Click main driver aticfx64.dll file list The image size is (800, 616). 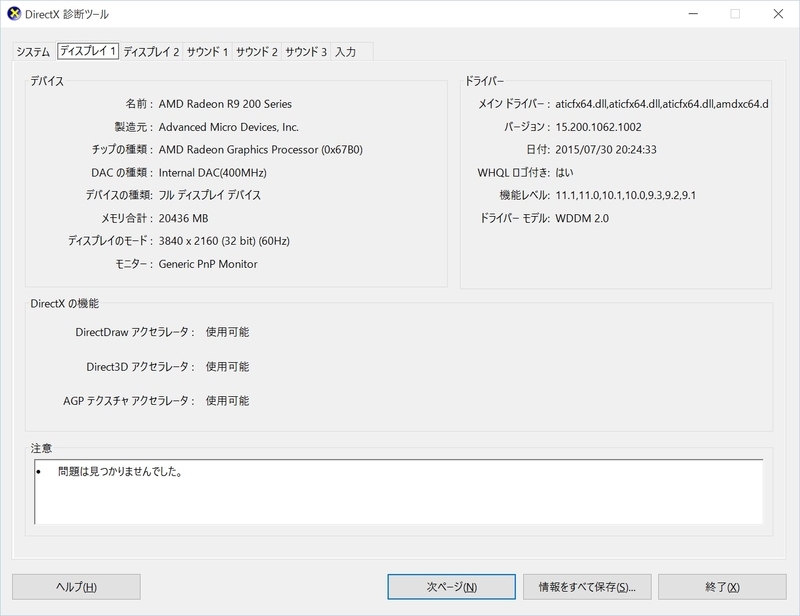click(662, 104)
